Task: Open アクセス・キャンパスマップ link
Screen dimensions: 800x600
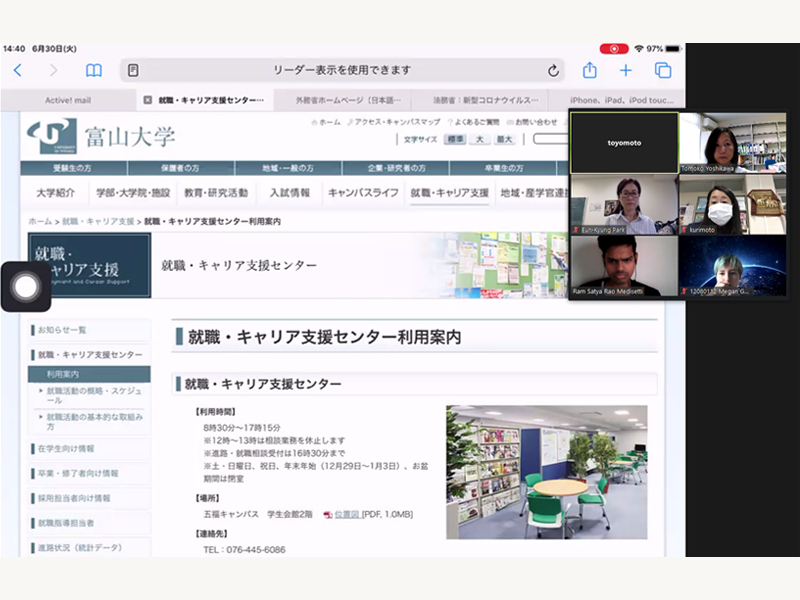Action: [393, 122]
